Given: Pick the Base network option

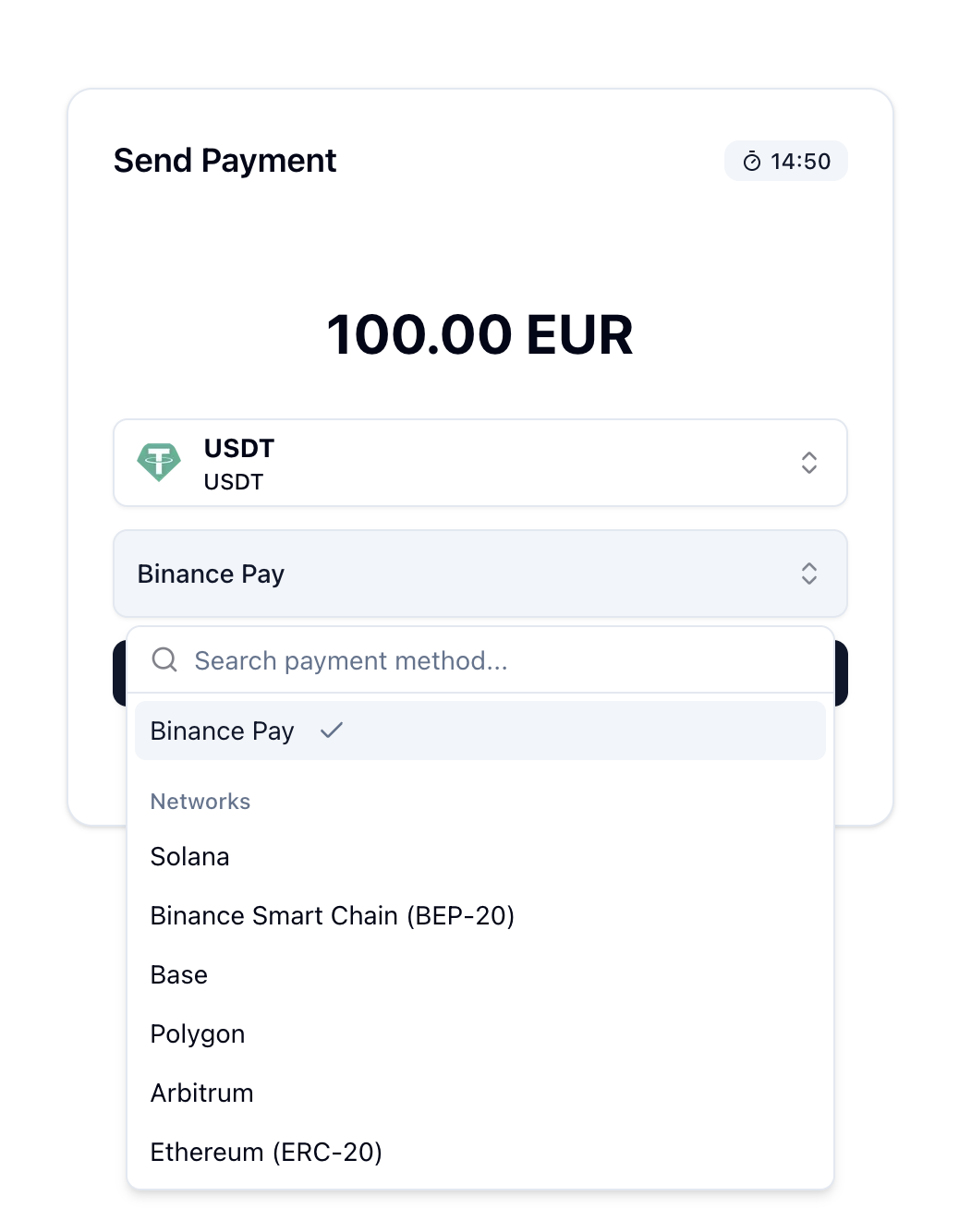Looking at the screenshot, I should 179,975.
